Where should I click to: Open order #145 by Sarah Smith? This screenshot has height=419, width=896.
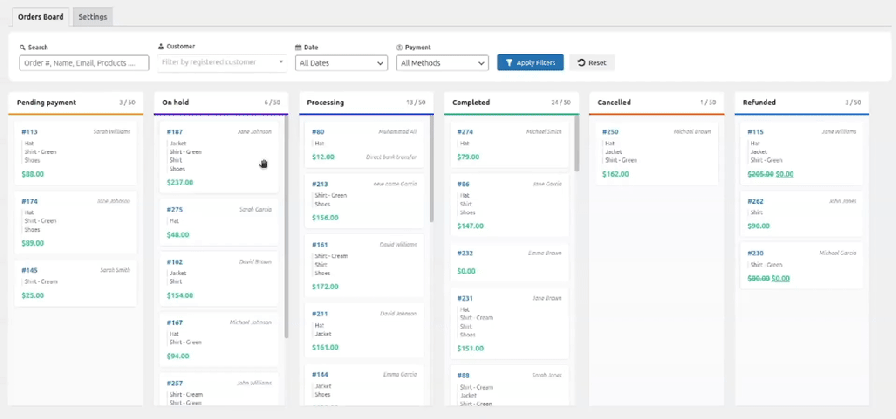pos(75,283)
